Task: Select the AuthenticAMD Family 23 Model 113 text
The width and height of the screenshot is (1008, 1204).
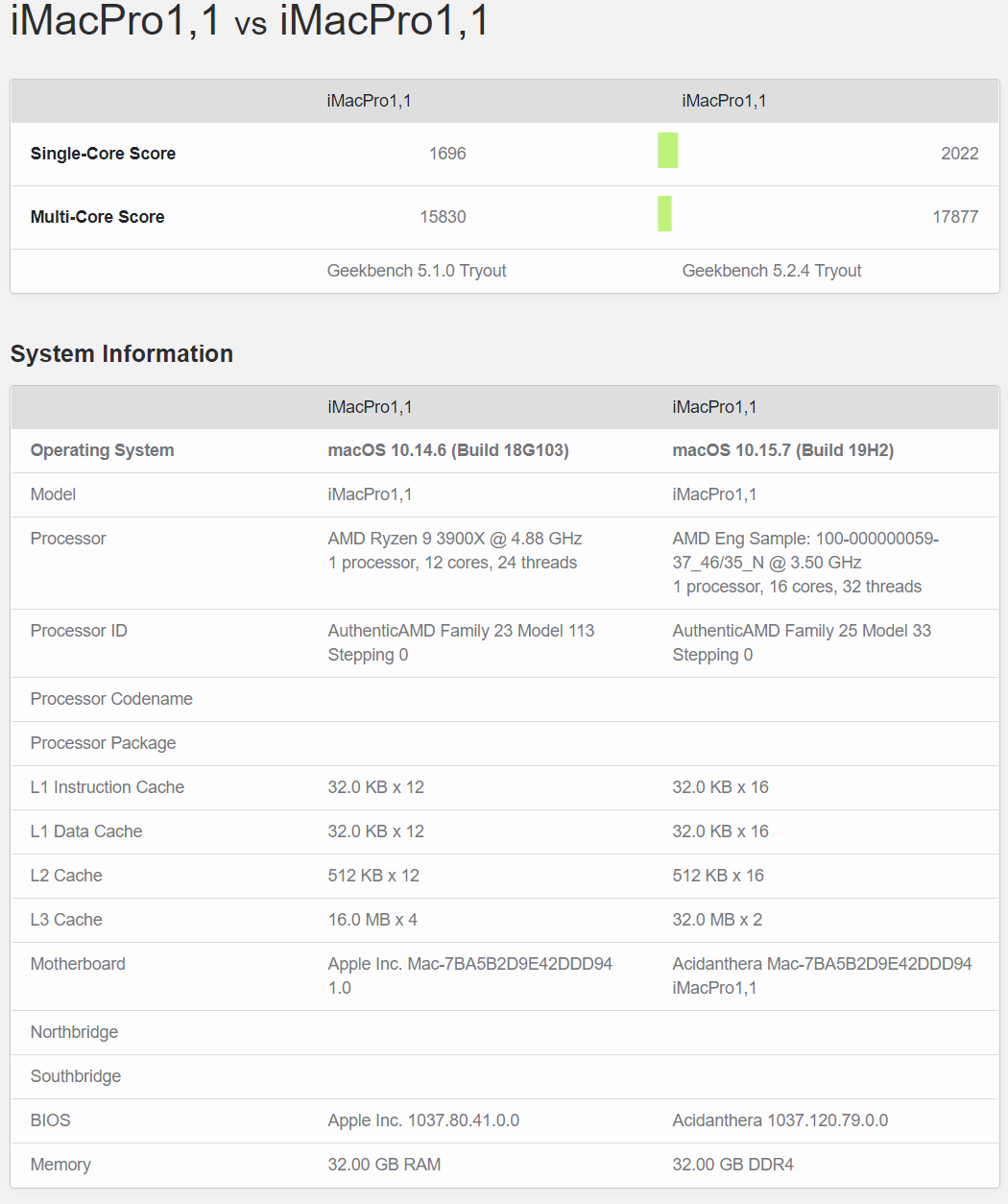Action: (461, 631)
